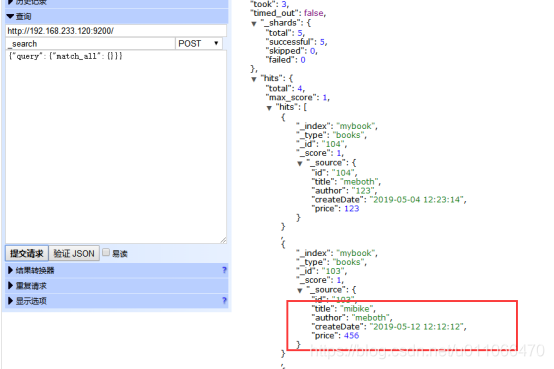Click the "timed_out": false value

(314, 13)
